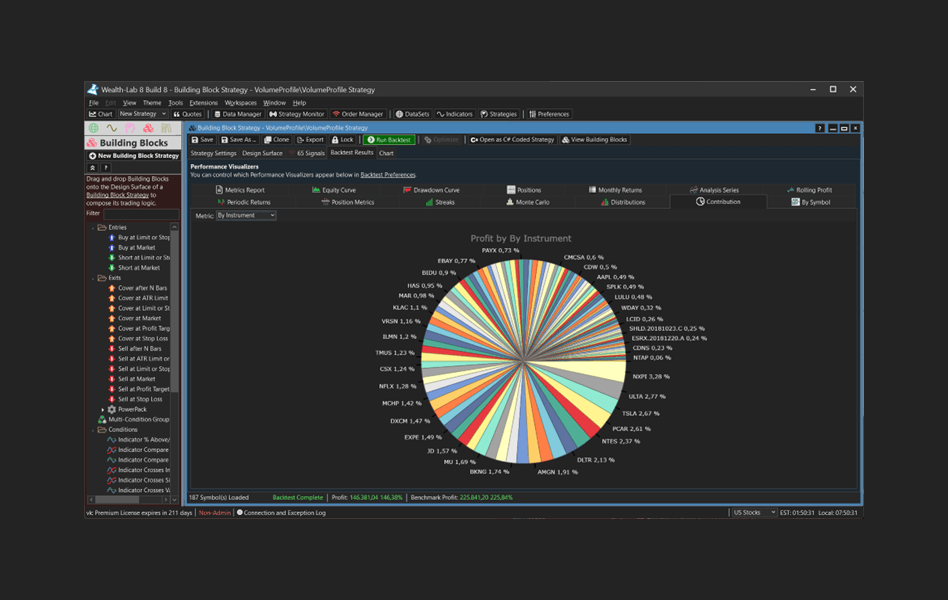Click the help button below New Building Block Strategy

coord(106,168)
